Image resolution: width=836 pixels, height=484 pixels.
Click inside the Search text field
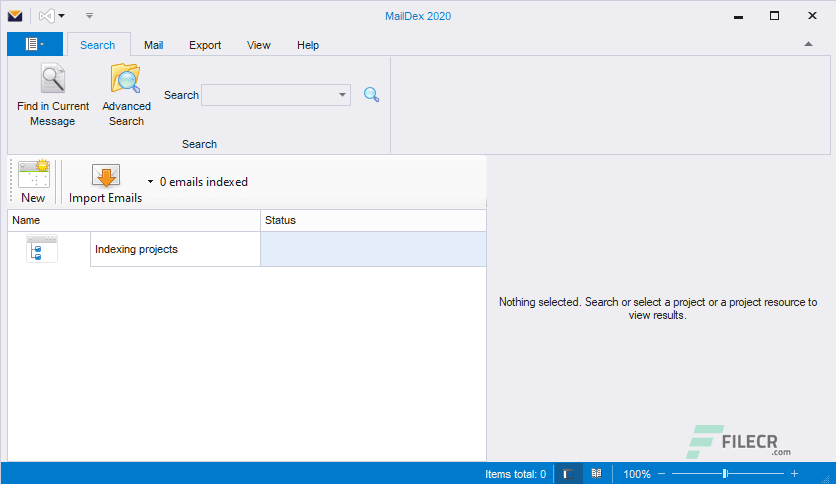[x=269, y=95]
